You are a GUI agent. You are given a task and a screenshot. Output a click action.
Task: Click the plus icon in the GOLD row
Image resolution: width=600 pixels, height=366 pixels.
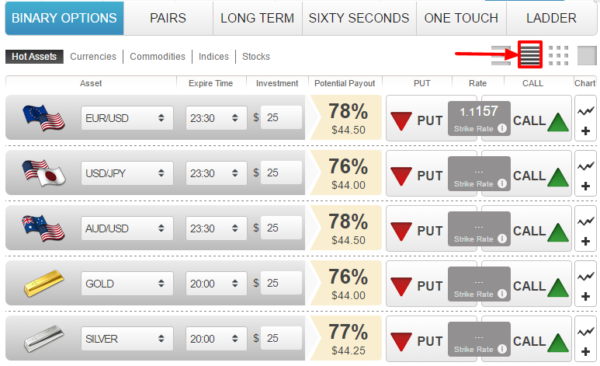pos(585,296)
